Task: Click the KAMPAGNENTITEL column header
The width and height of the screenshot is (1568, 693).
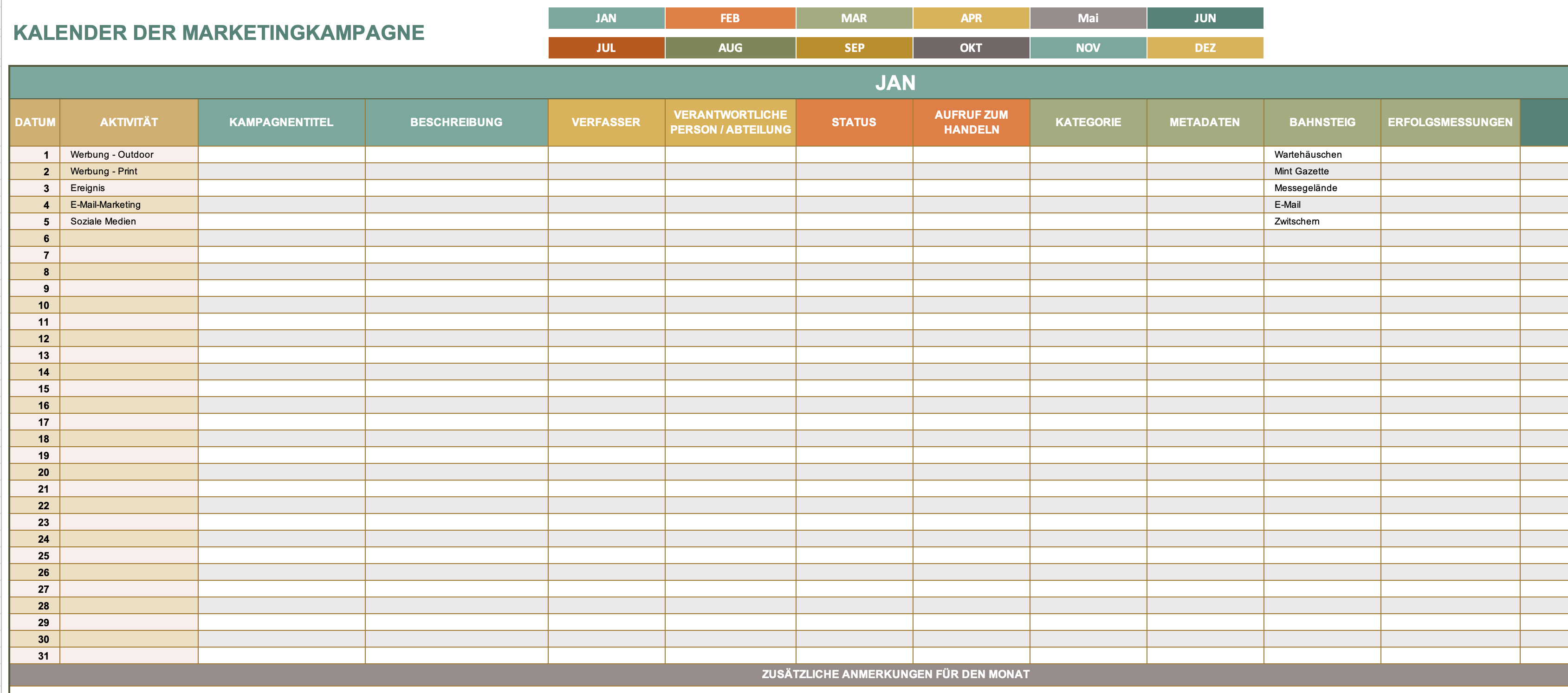Action: click(x=281, y=122)
